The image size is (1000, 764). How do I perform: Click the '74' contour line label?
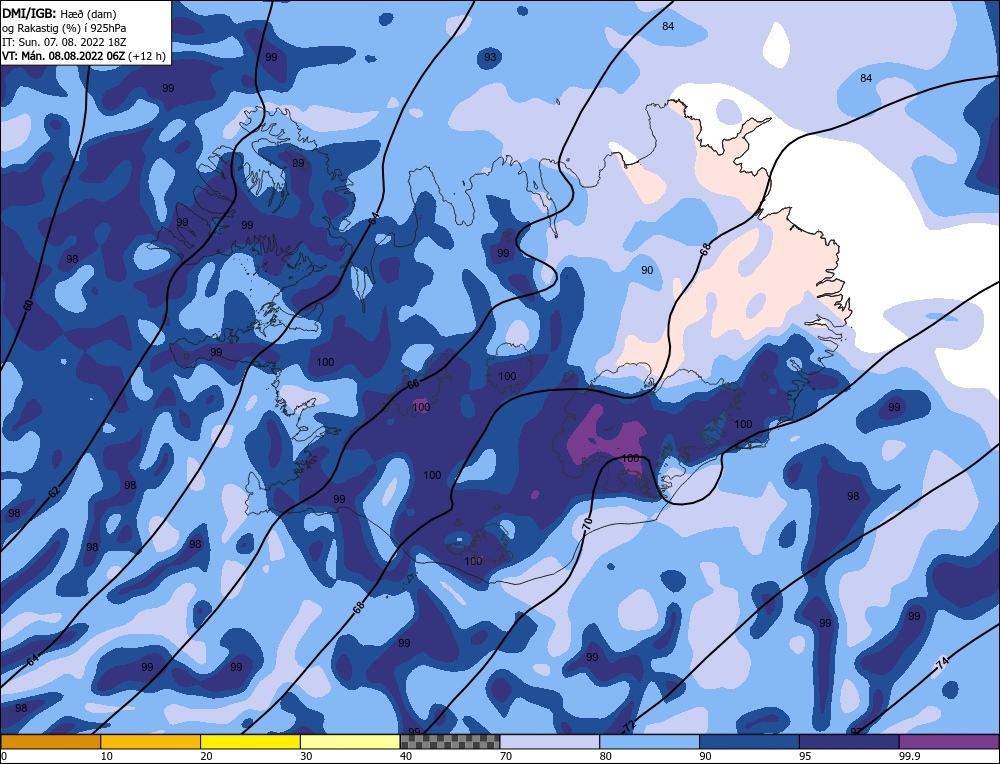[x=943, y=663]
